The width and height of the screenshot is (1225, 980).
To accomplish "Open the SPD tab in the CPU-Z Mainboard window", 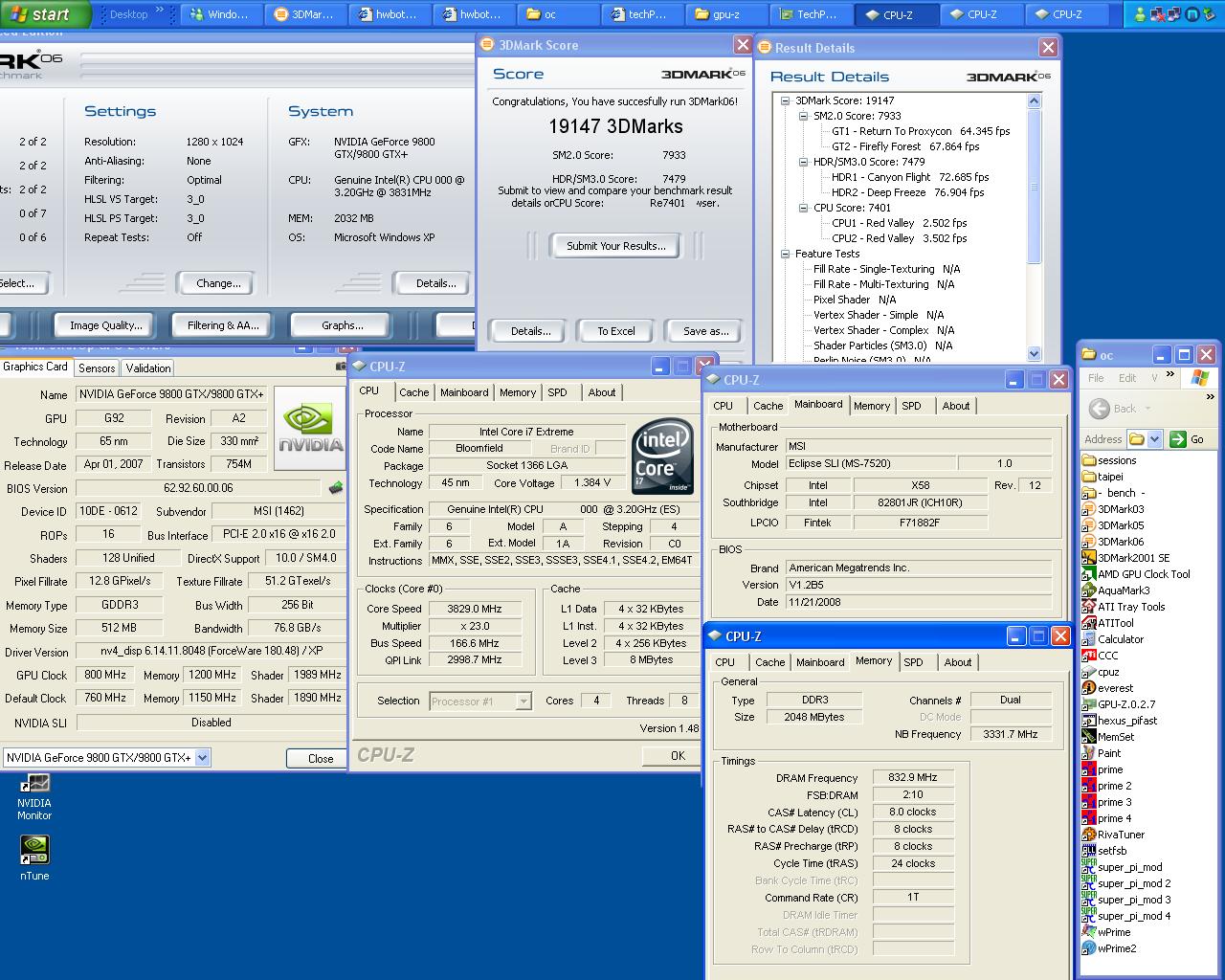I will point(912,406).
